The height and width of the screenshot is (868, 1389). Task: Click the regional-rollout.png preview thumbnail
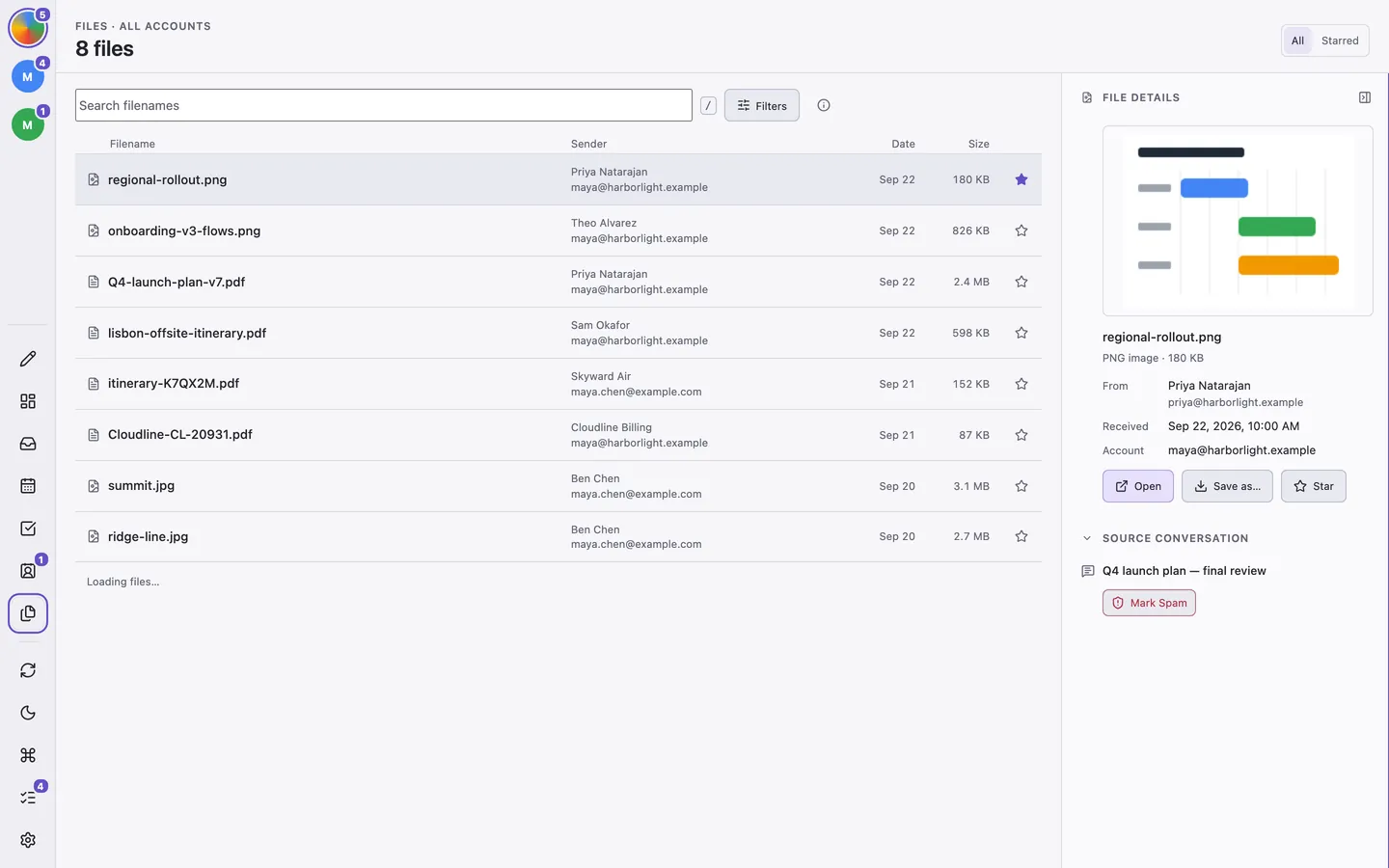pos(1238,221)
